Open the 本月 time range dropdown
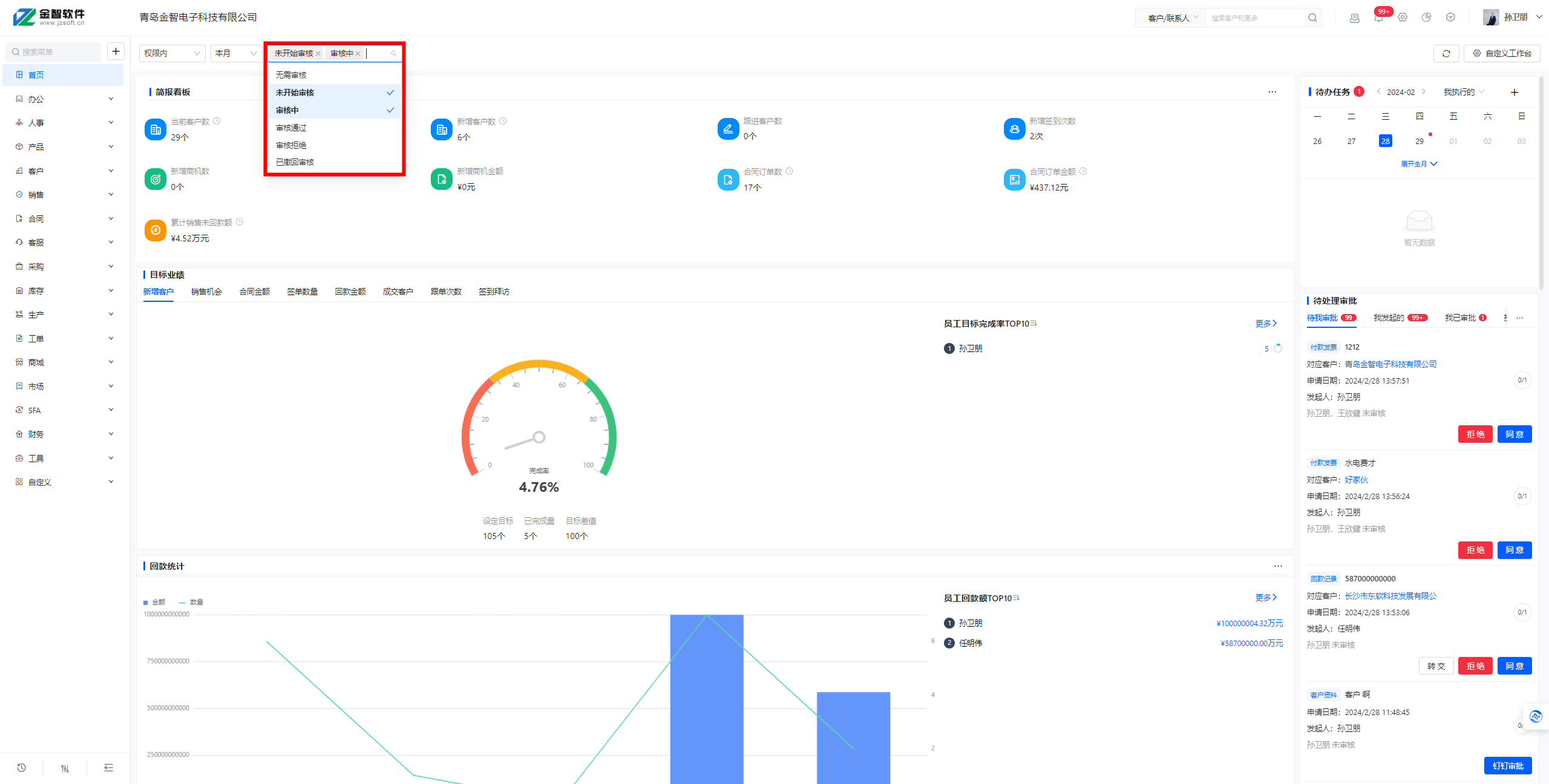The height and width of the screenshot is (784, 1549). tap(235, 53)
